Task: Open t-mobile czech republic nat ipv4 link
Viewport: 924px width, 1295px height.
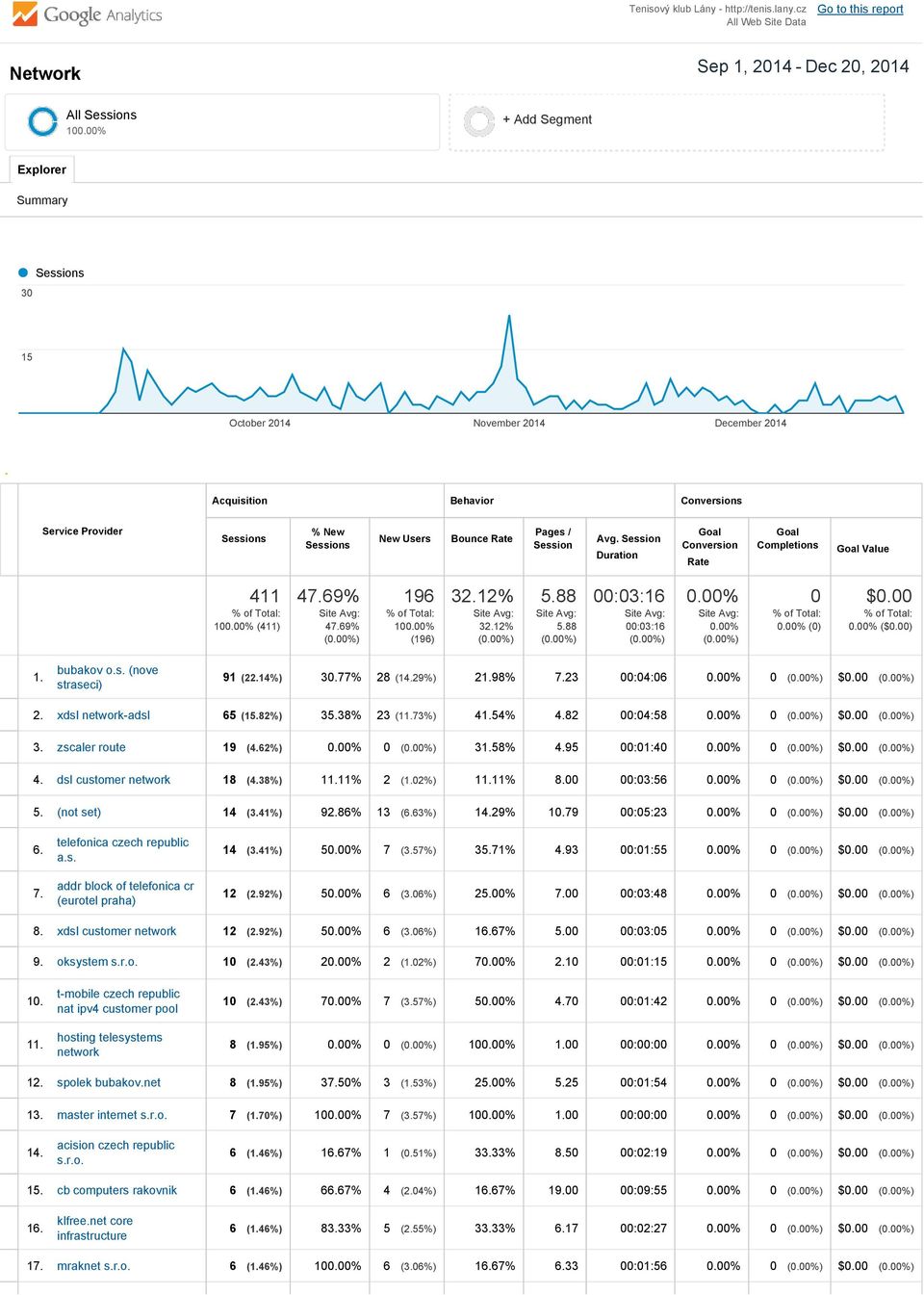Action: [118, 1001]
